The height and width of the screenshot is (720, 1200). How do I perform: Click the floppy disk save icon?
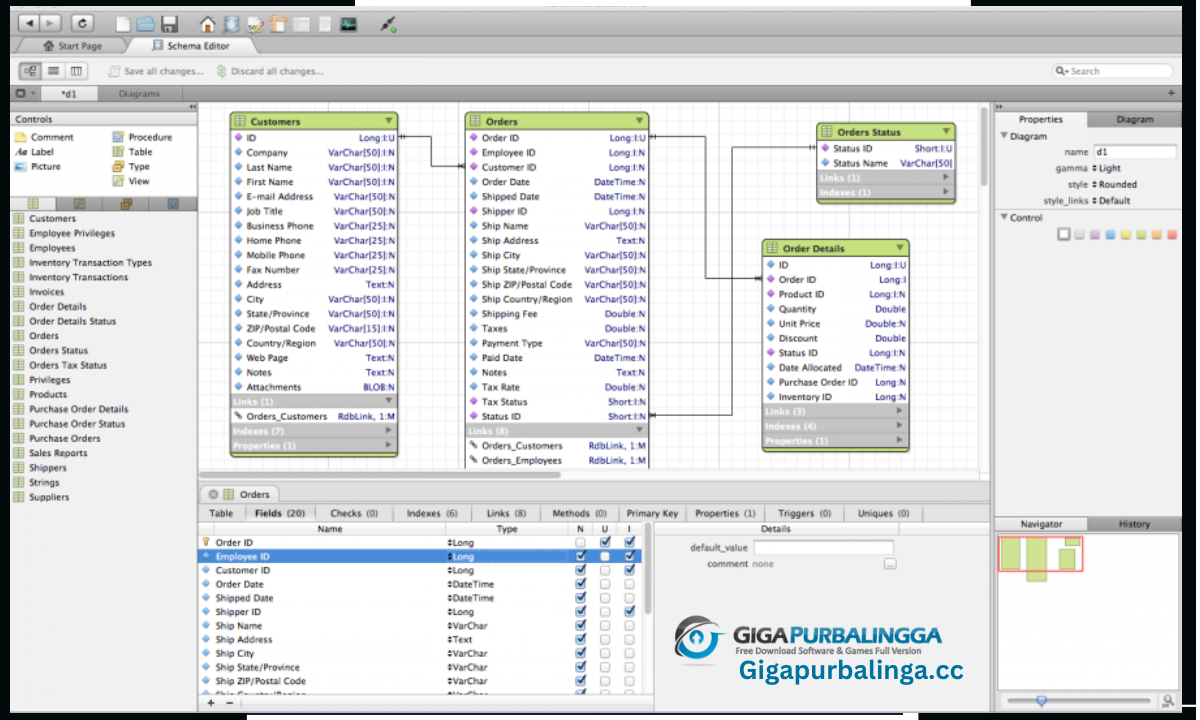[x=169, y=23]
